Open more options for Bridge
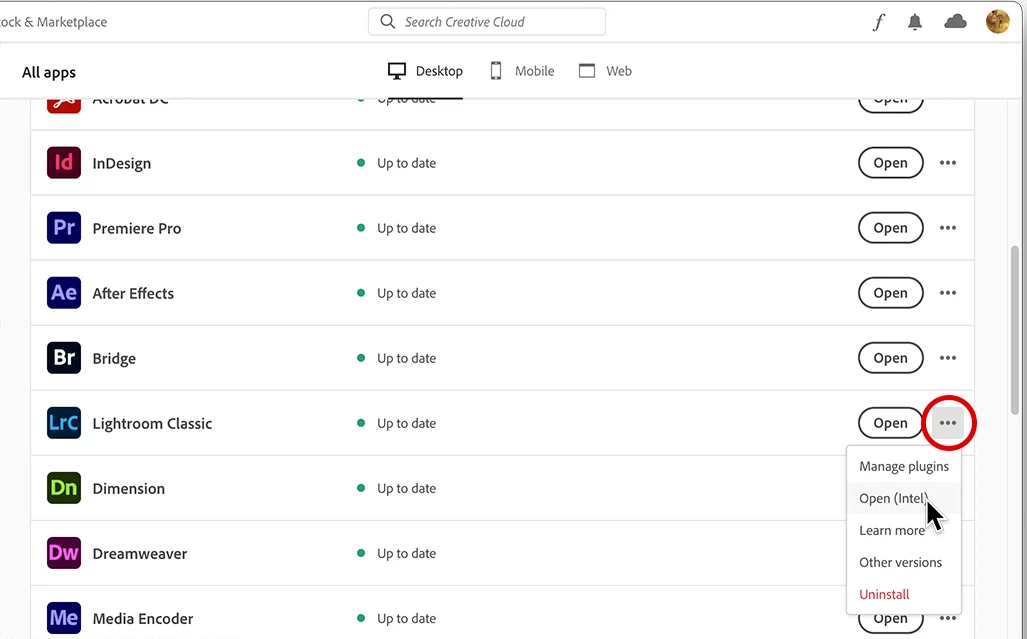This screenshot has height=639, width=1027. (x=948, y=358)
